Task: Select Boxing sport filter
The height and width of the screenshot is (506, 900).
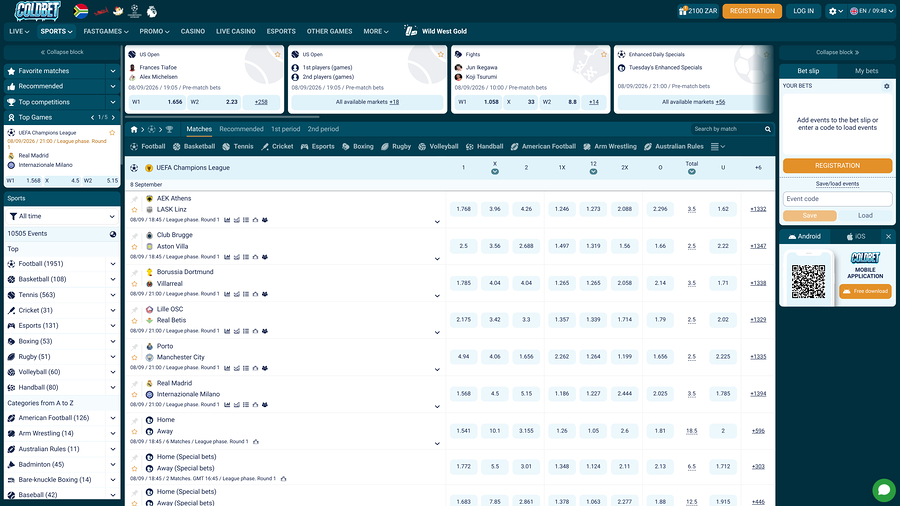Action: pos(358,147)
